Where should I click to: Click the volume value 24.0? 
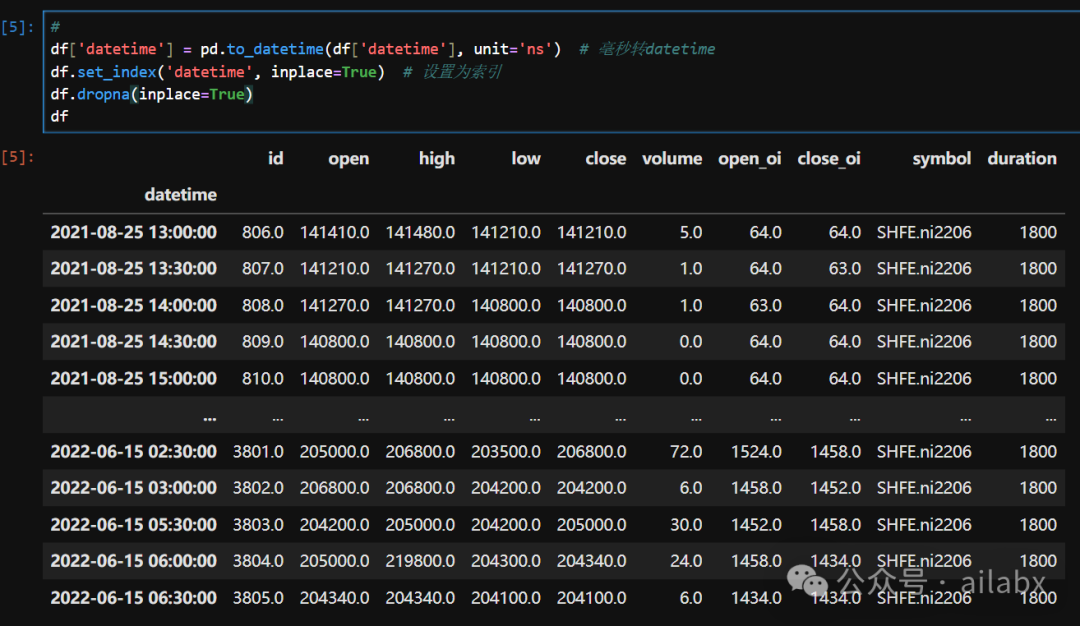(x=686, y=561)
